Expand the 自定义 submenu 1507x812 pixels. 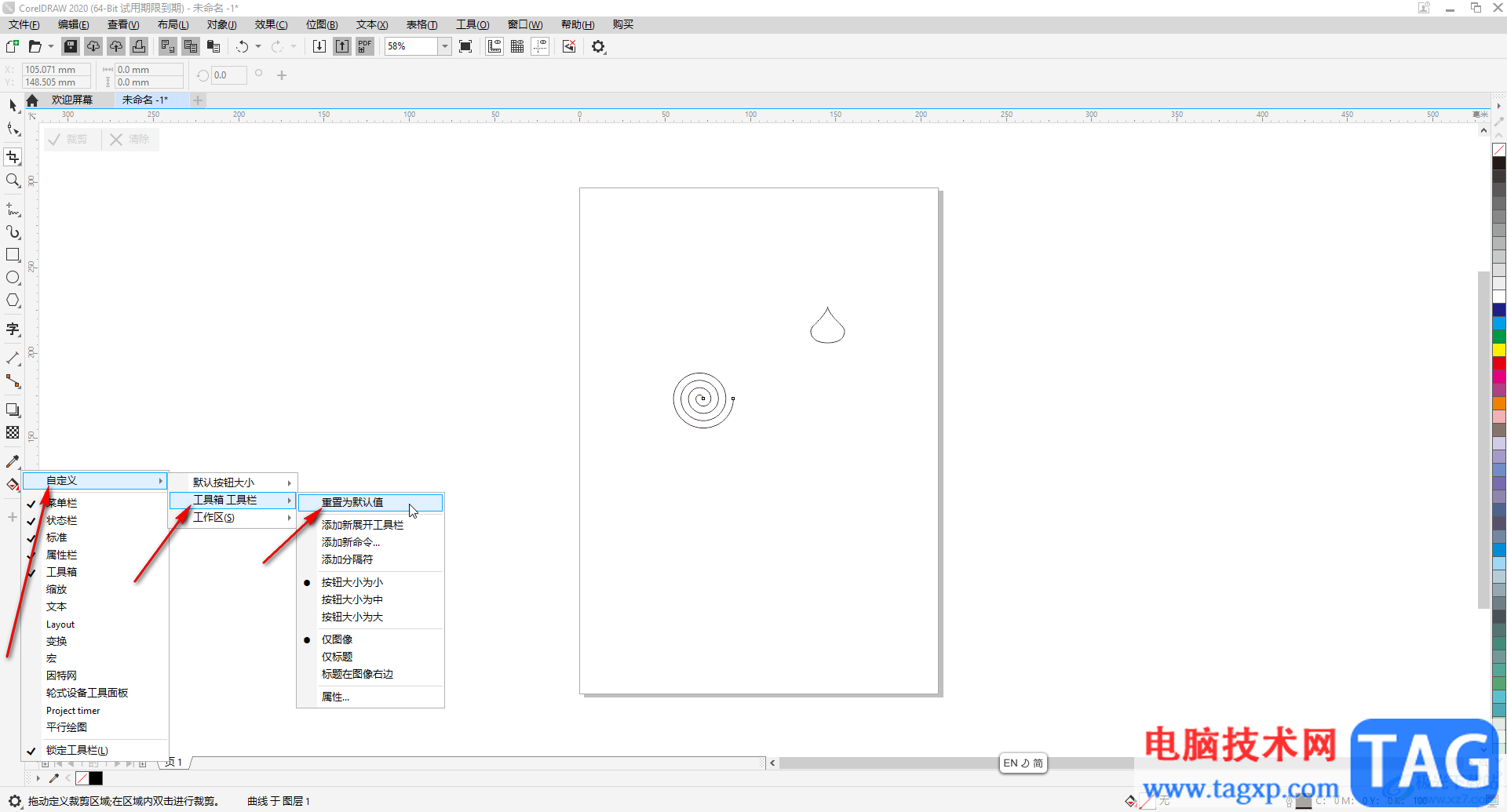coord(95,480)
